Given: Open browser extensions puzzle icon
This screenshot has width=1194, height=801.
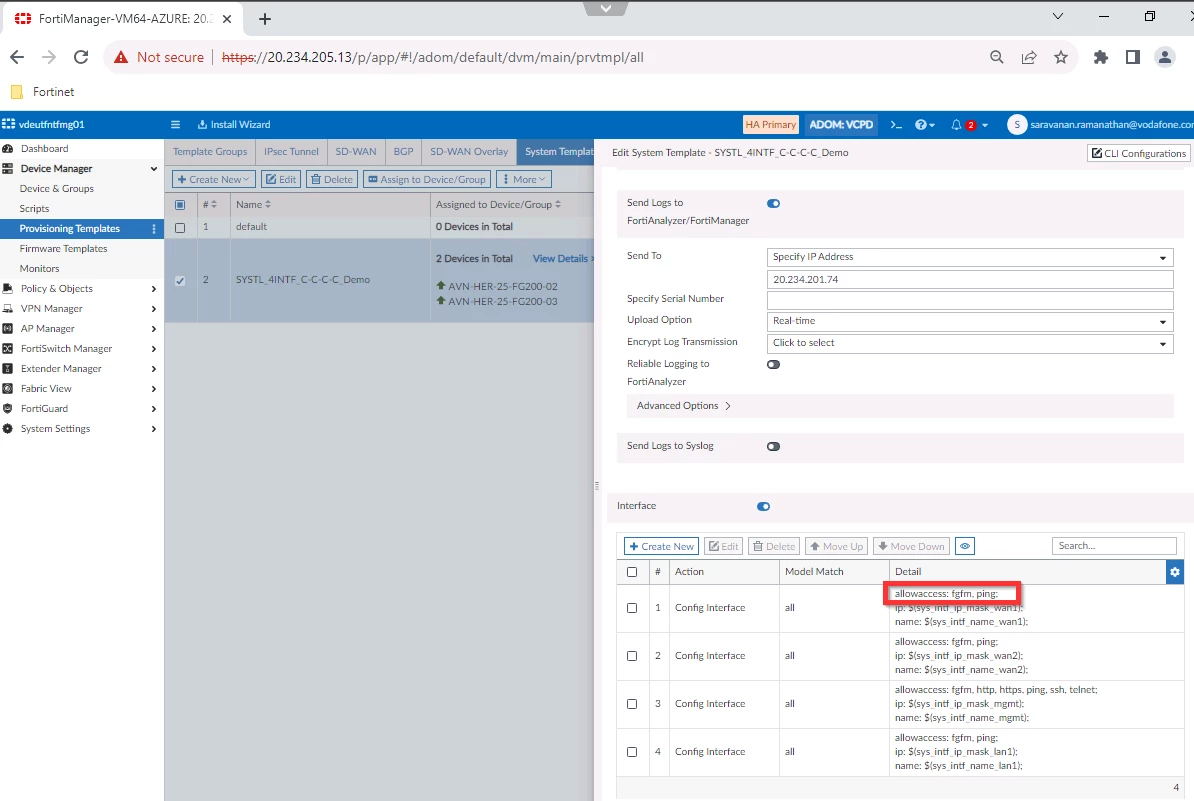Looking at the screenshot, I should 1100,57.
